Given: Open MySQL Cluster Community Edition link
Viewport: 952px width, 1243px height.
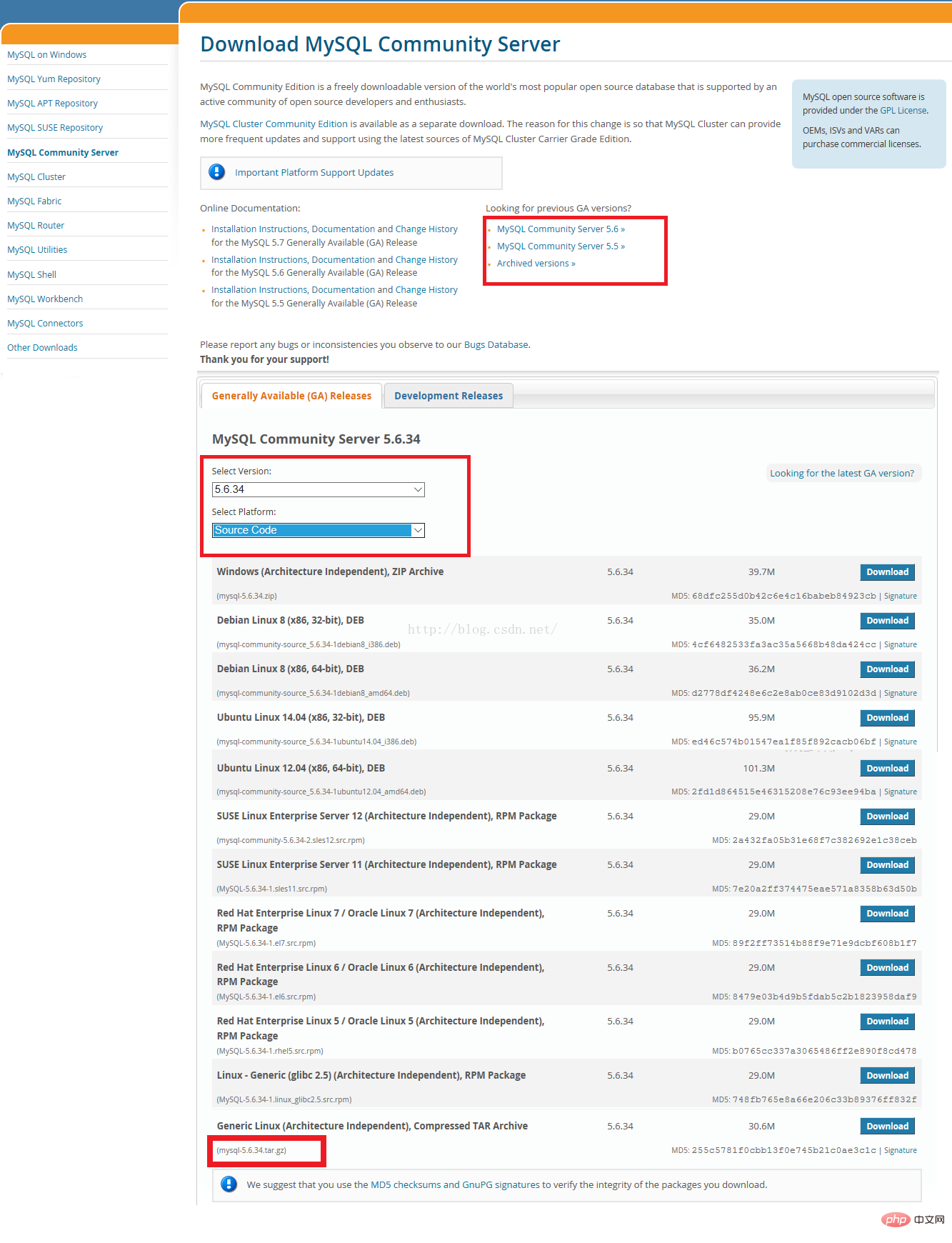Looking at the screenshot, I should [274, 124].
